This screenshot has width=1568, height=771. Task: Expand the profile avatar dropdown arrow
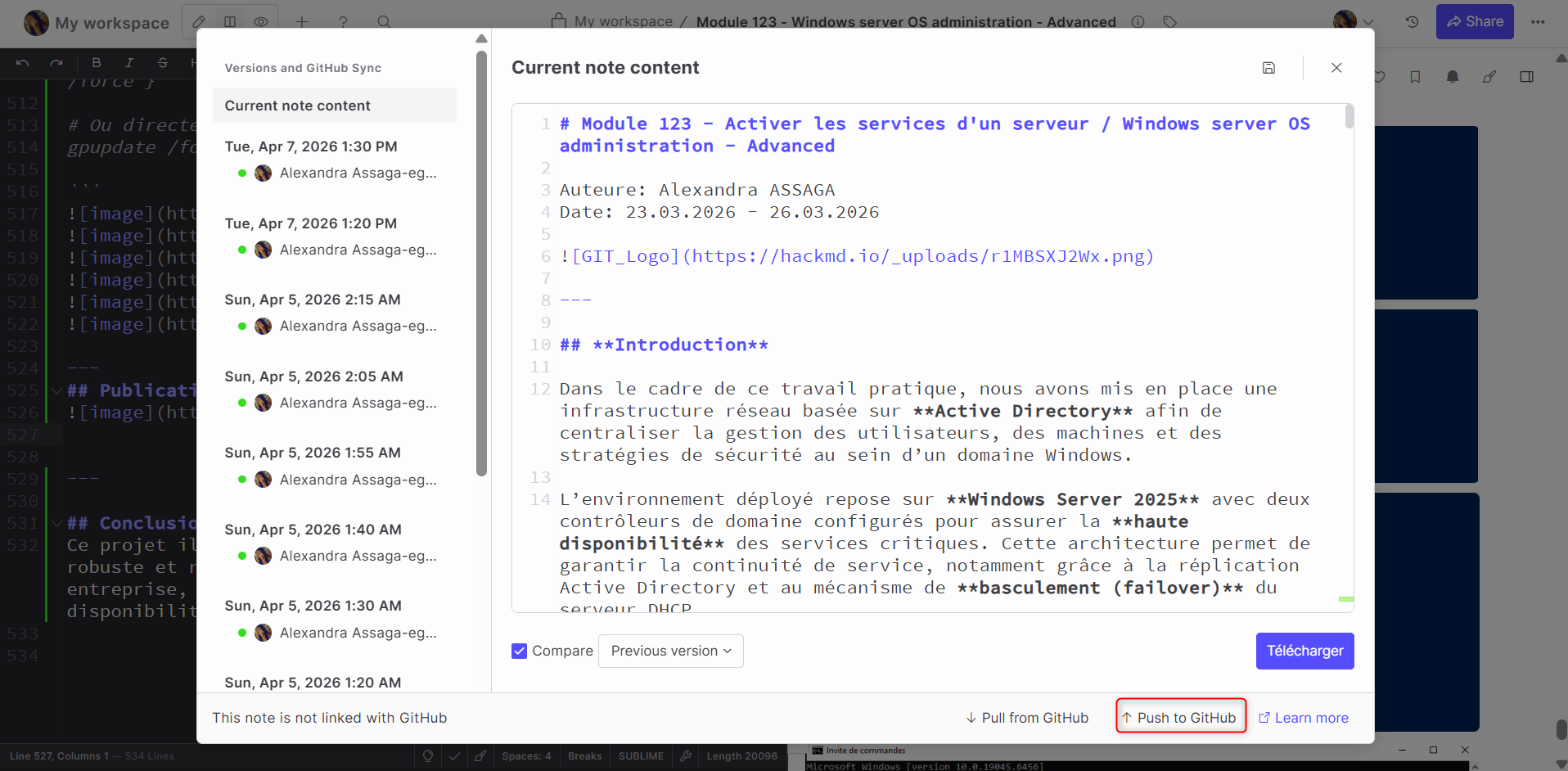tap(1368, 22)
